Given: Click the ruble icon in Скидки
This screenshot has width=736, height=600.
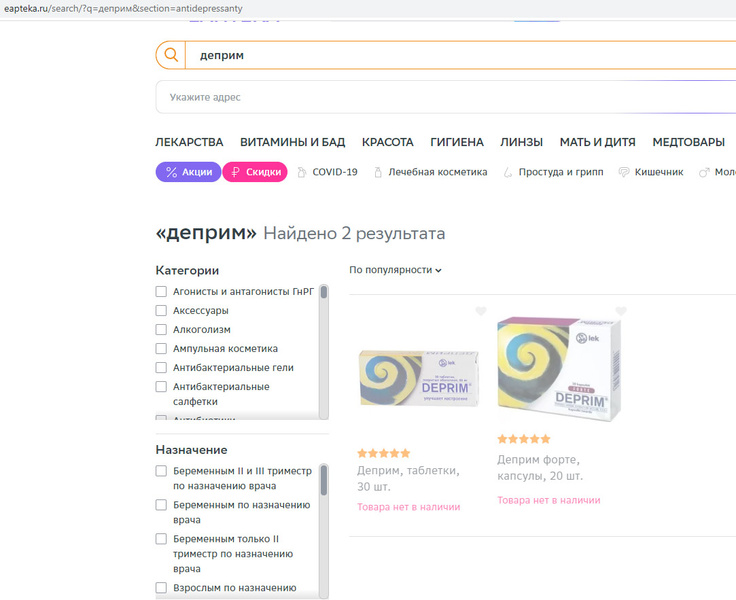Looking at the screenshot, I should [x=236, y=172].
